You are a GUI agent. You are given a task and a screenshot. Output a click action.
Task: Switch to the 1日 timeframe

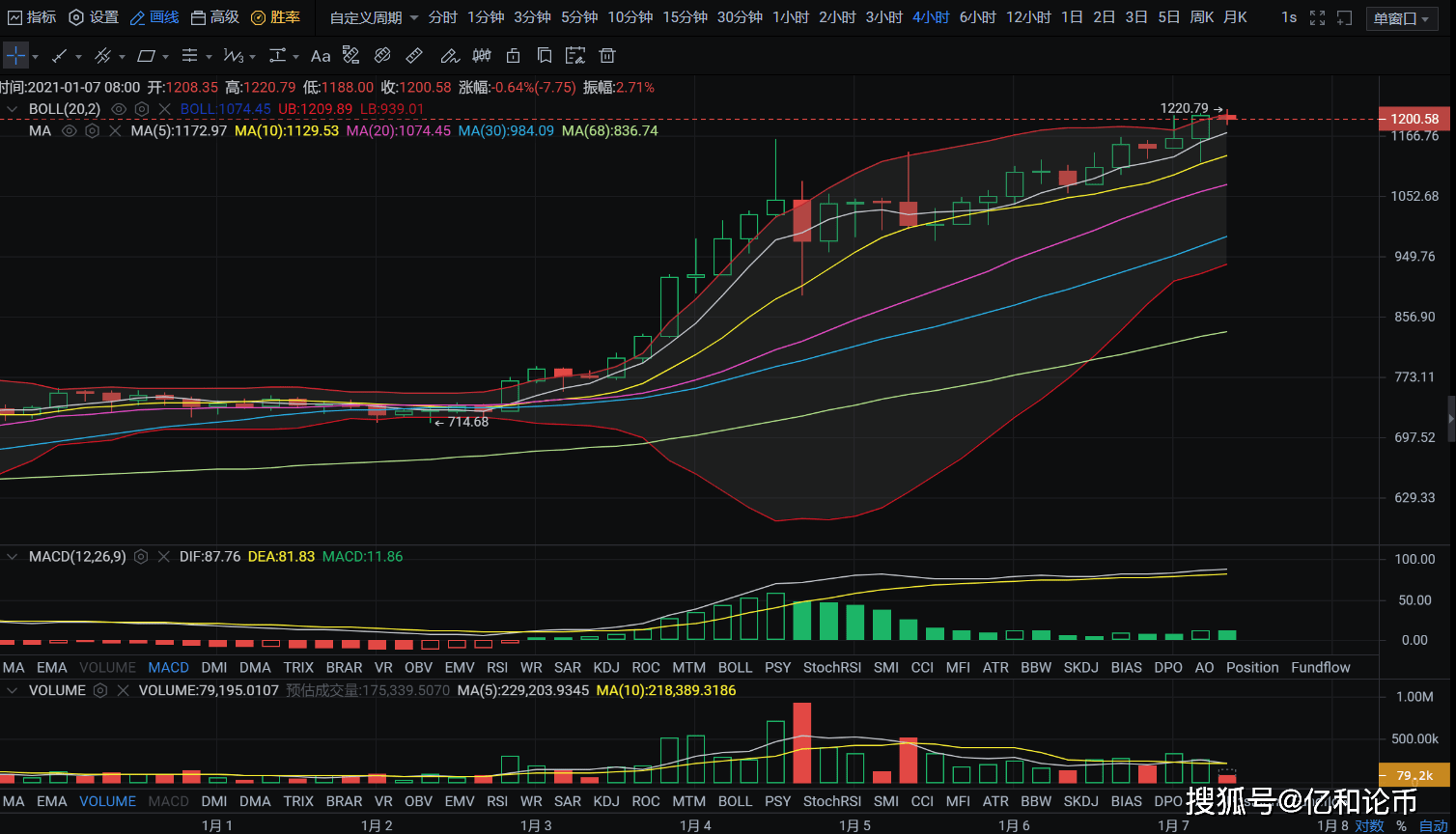click(x=1072, y=17)
